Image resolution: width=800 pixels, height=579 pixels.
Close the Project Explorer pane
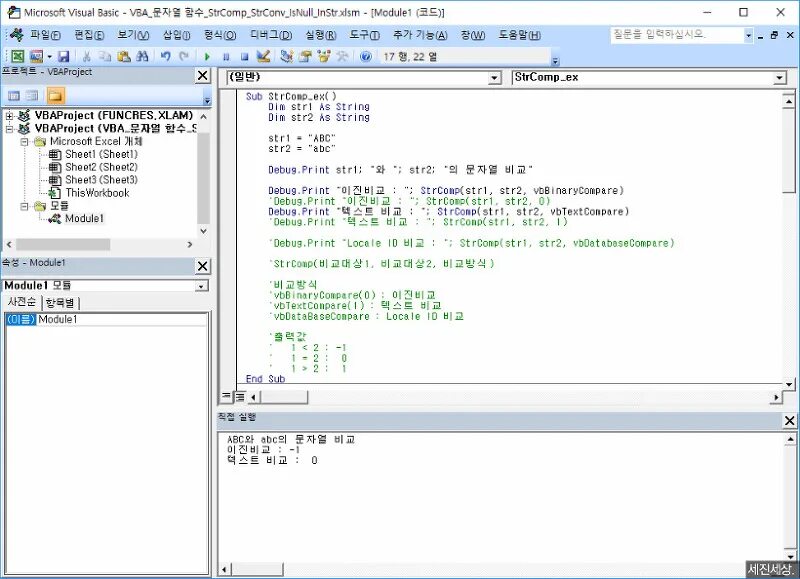pyautogui.click(x=203, y=75)
